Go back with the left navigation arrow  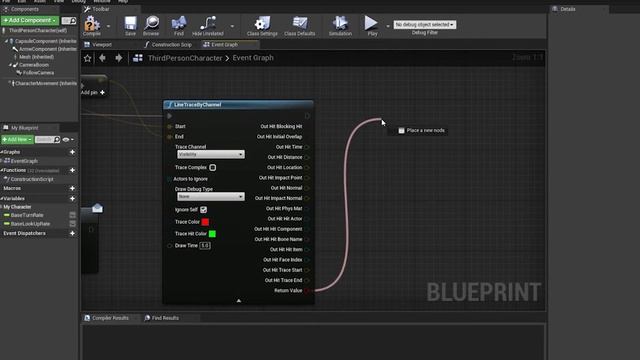102,58
